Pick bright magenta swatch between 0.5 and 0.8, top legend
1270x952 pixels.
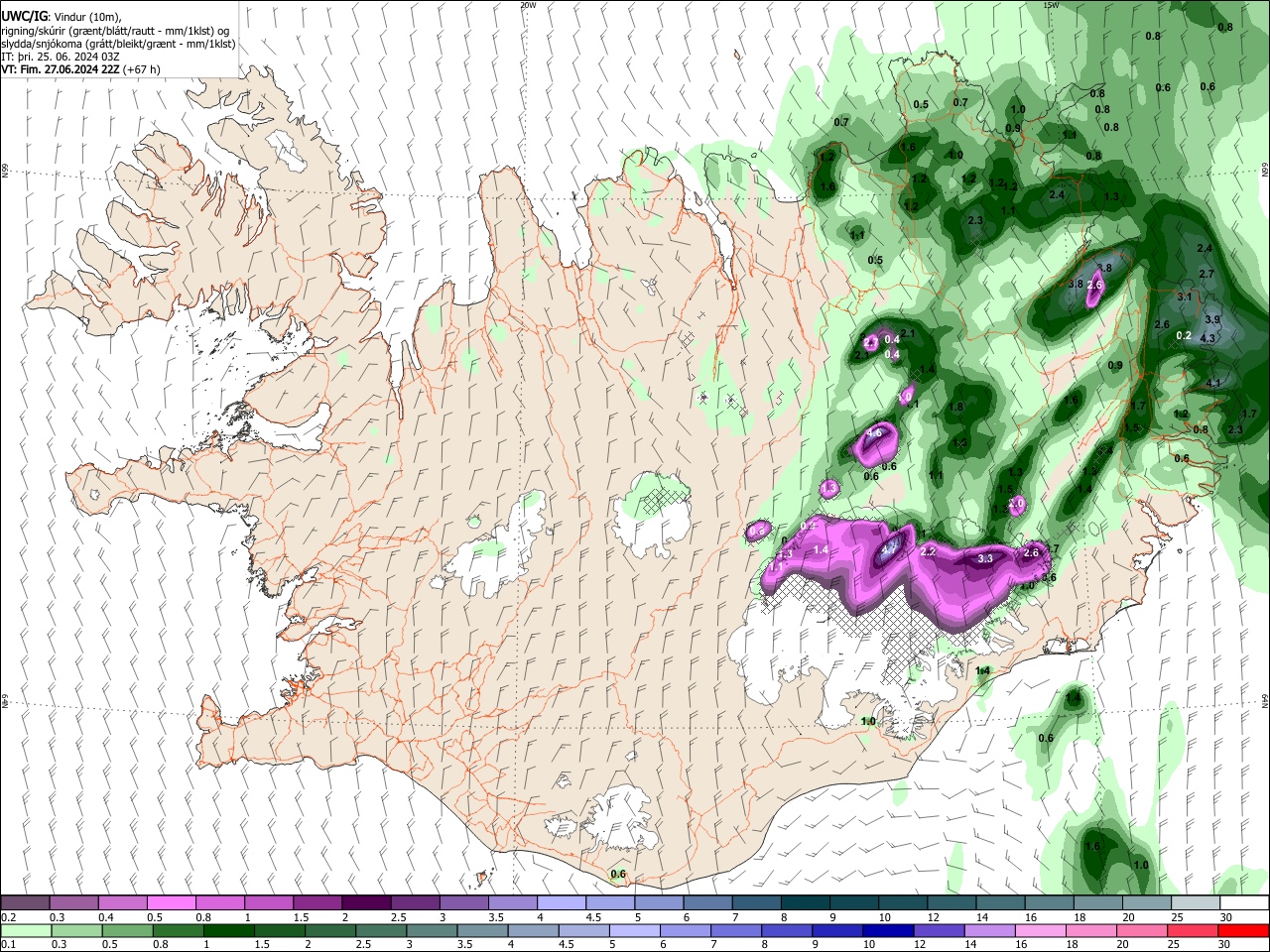[x=171, y=903]
